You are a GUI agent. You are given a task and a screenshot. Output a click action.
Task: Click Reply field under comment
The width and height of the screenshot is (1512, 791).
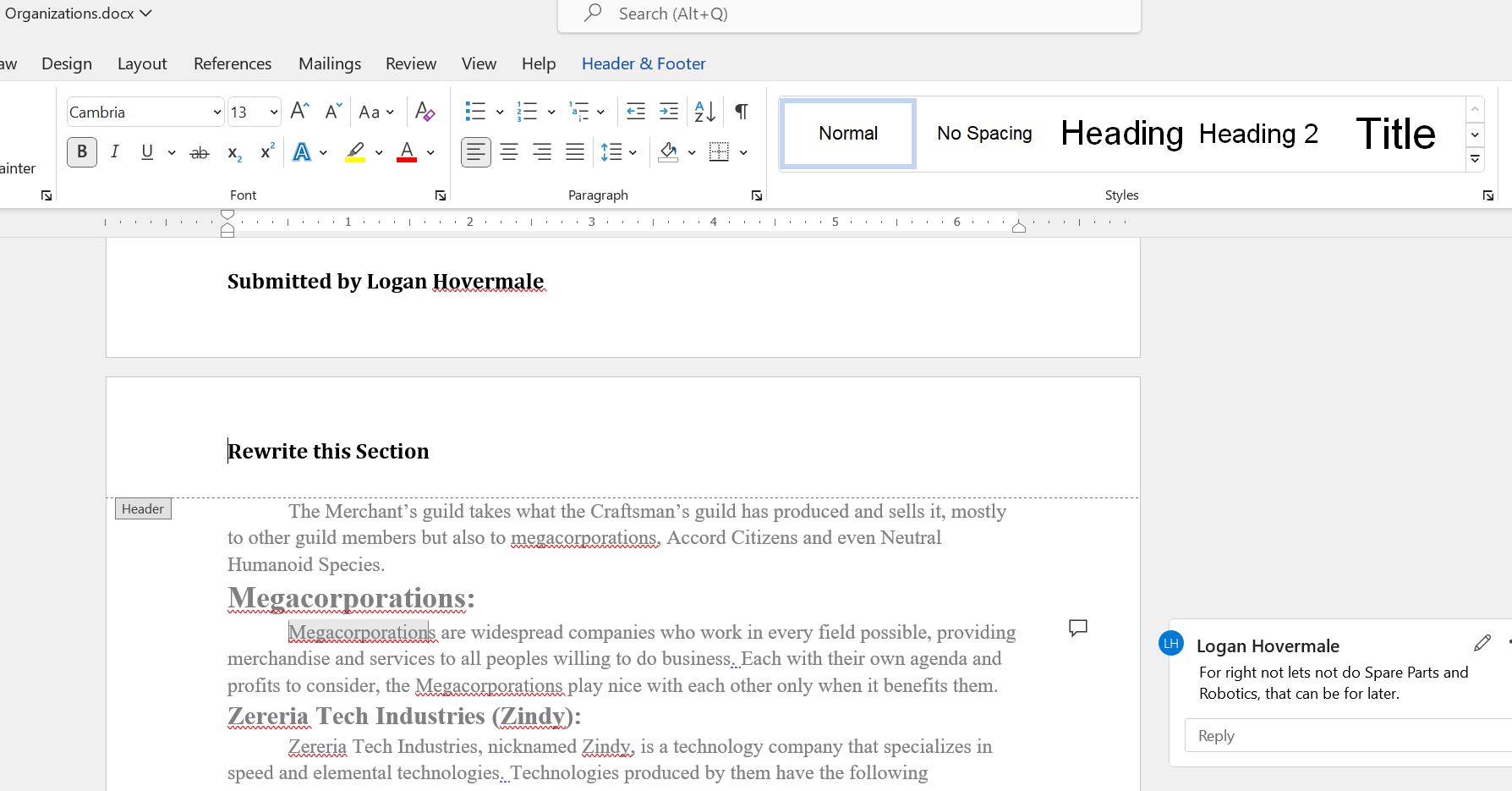[x=1348, y=735]
